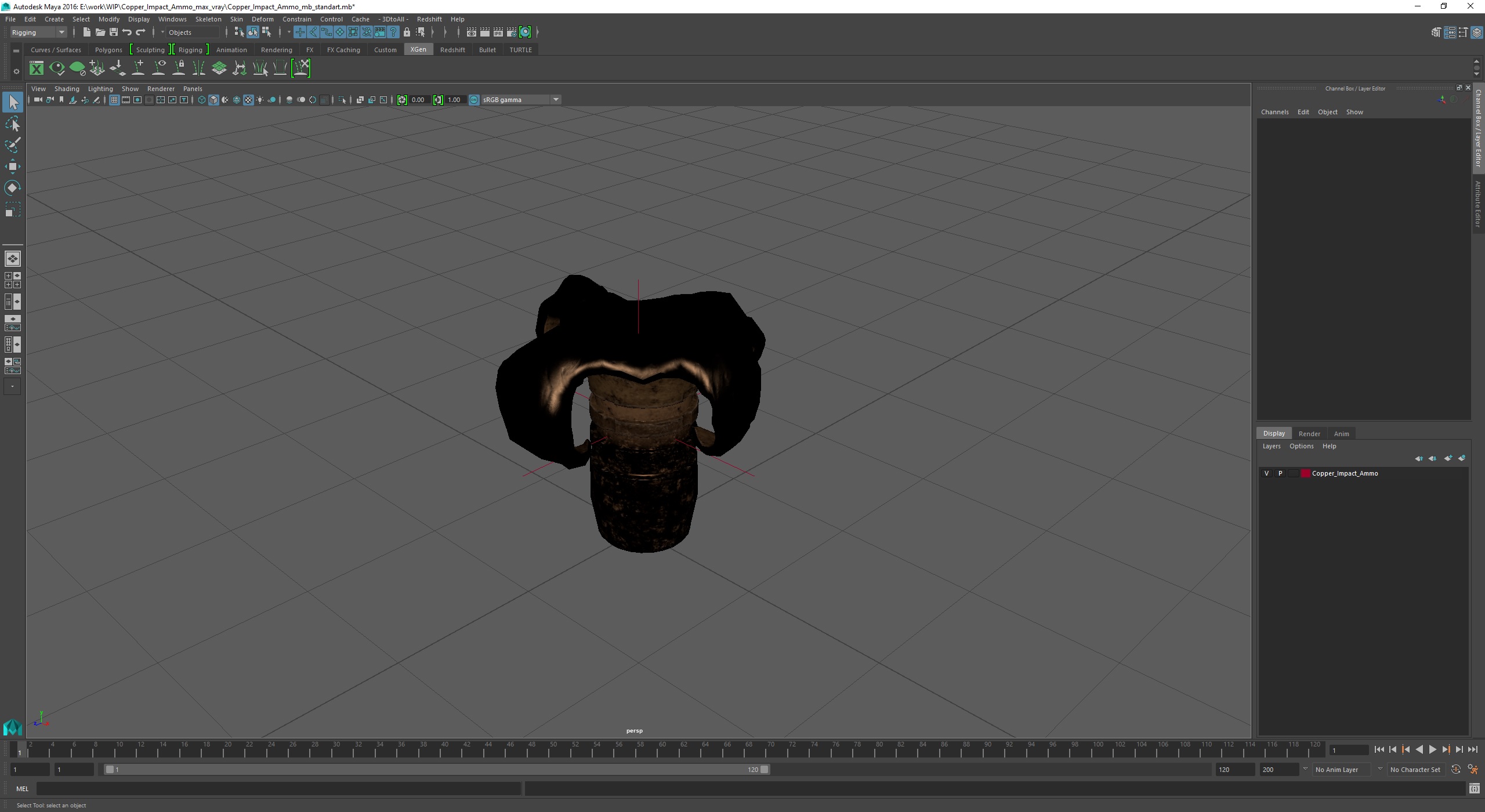Select the arrow Select tool
This screenshot has width=1485, height=812.
[x=13, y=103]
